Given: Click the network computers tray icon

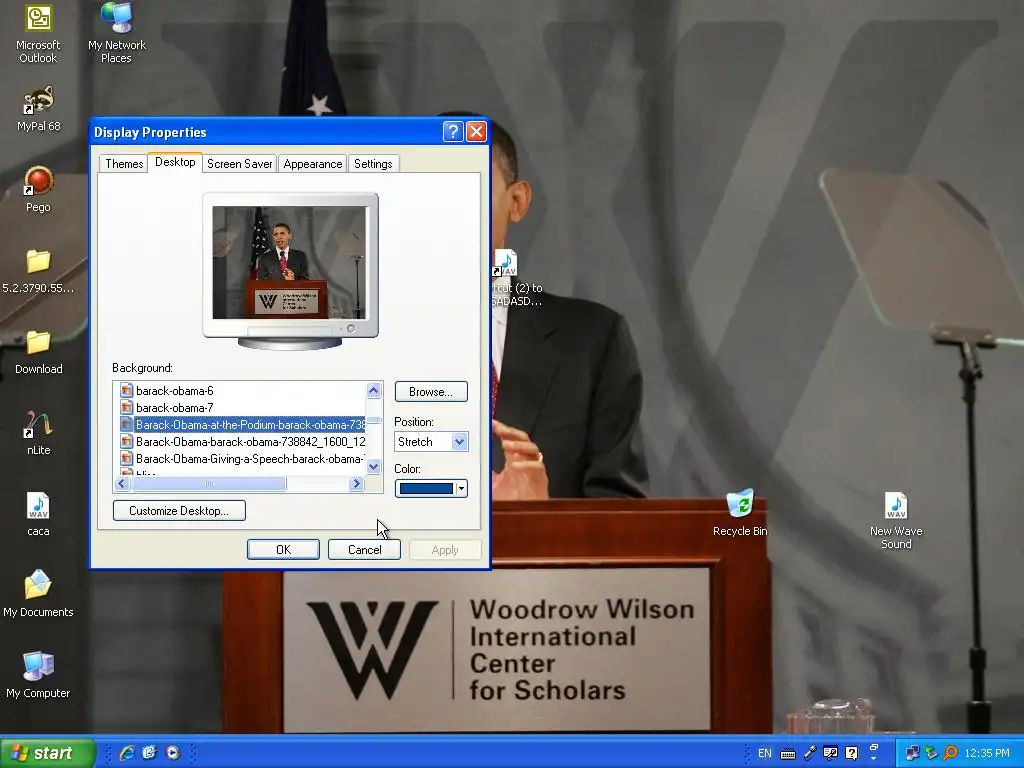Looking at the screenshot, I should pyautogui.click(x=912, y=753).
